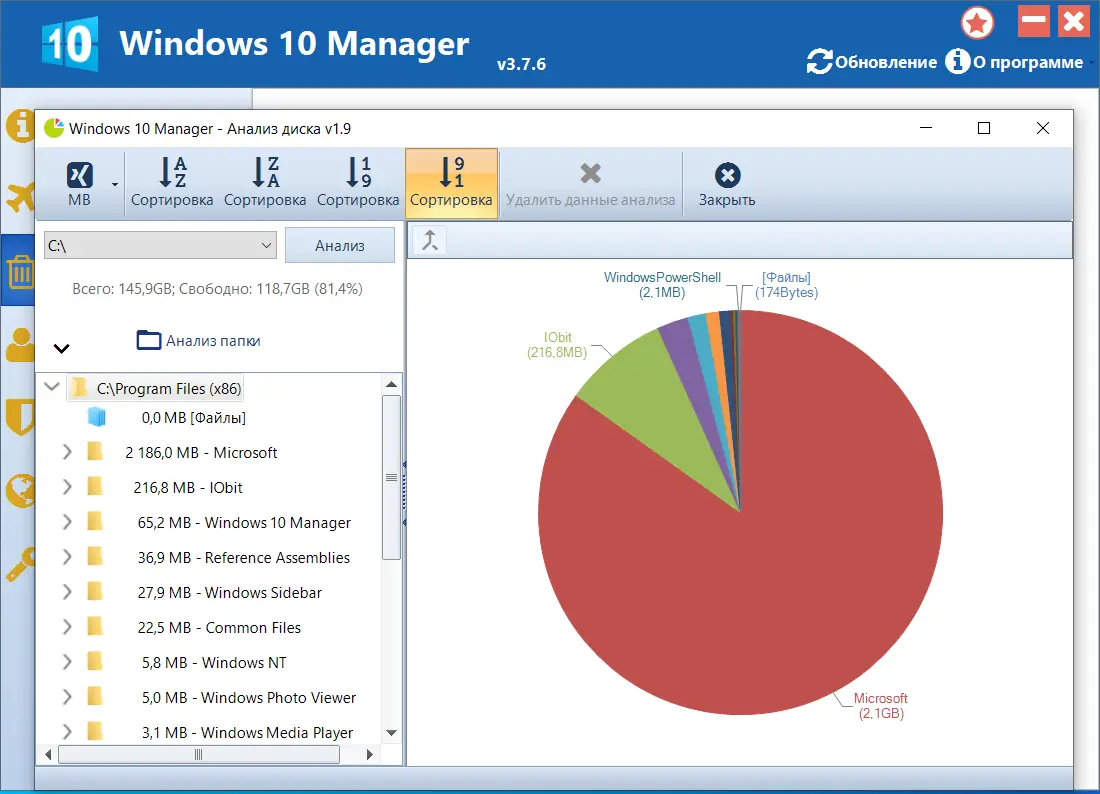Click the Анализ button
This screenshot has width=1100, height=794.
point(340,245)
